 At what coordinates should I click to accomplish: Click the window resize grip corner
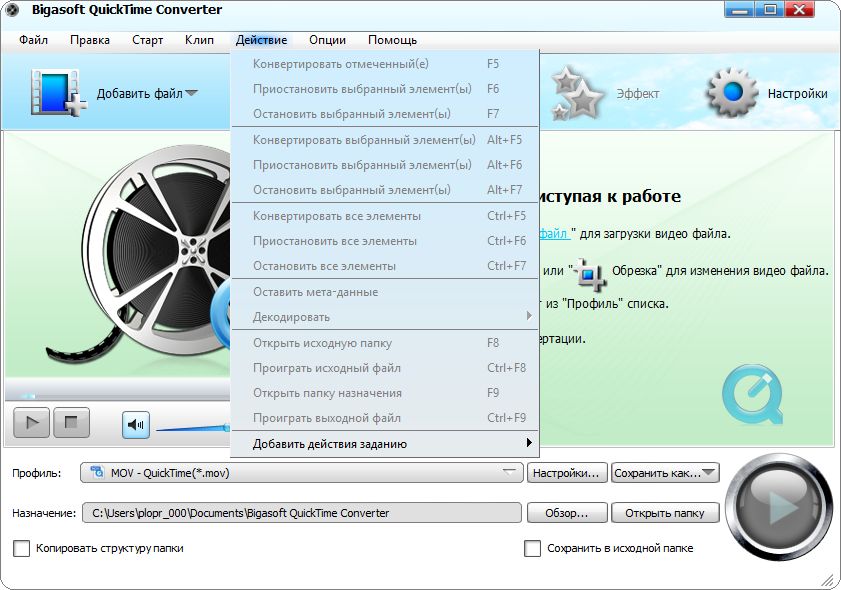click(x=827, y=579)
